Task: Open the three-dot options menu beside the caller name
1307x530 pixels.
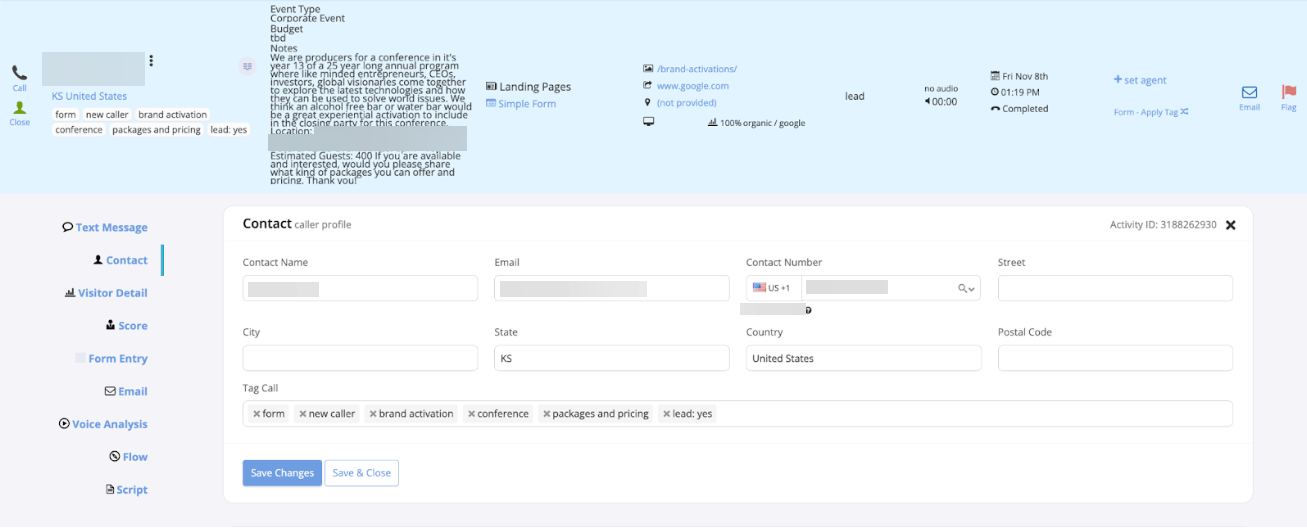Action: 151,61
